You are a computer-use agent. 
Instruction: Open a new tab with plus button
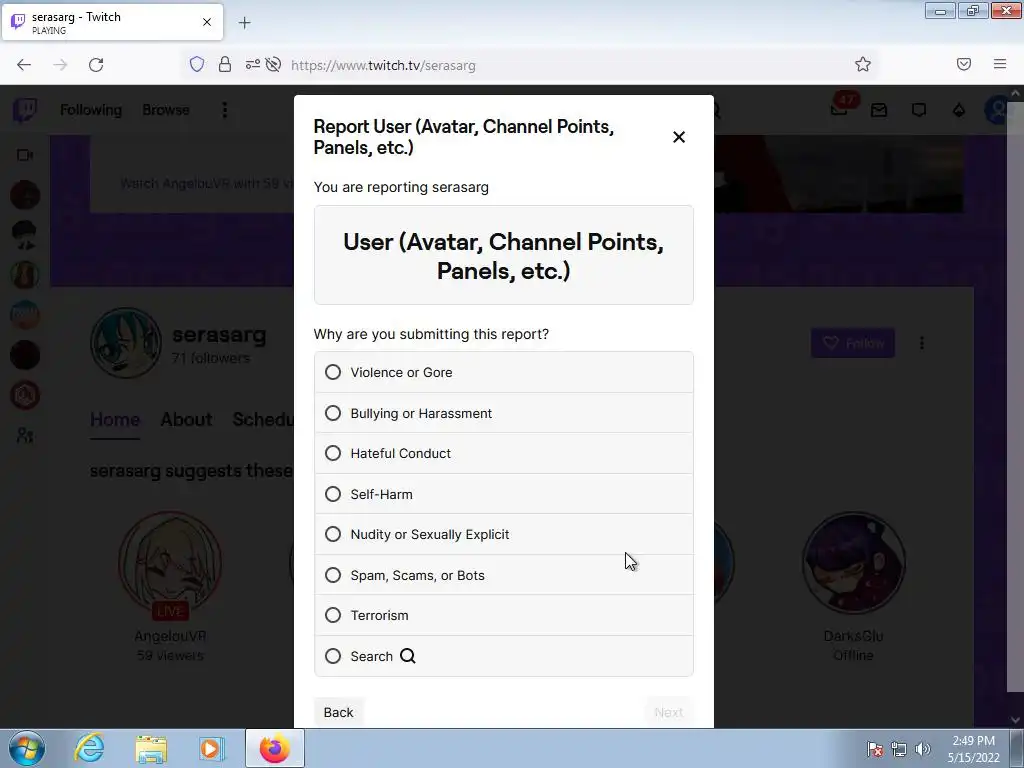coord(244,23)
